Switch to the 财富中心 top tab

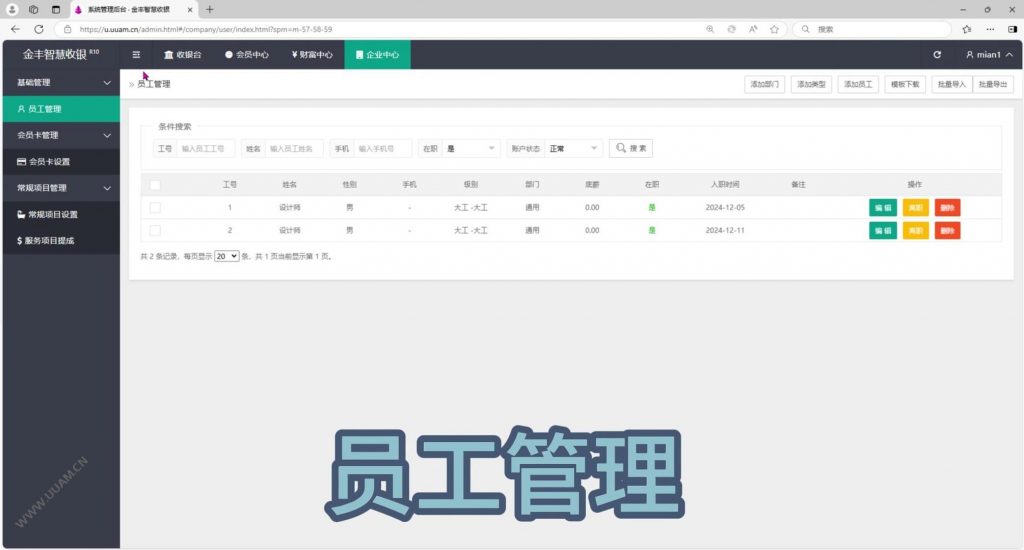click(312, 55)
